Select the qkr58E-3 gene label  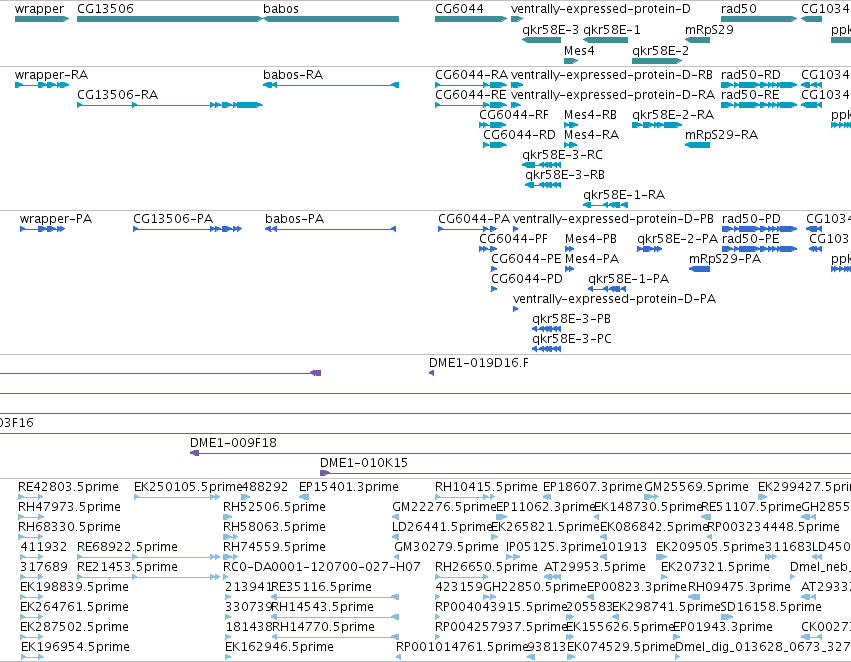tap(550, 29)
